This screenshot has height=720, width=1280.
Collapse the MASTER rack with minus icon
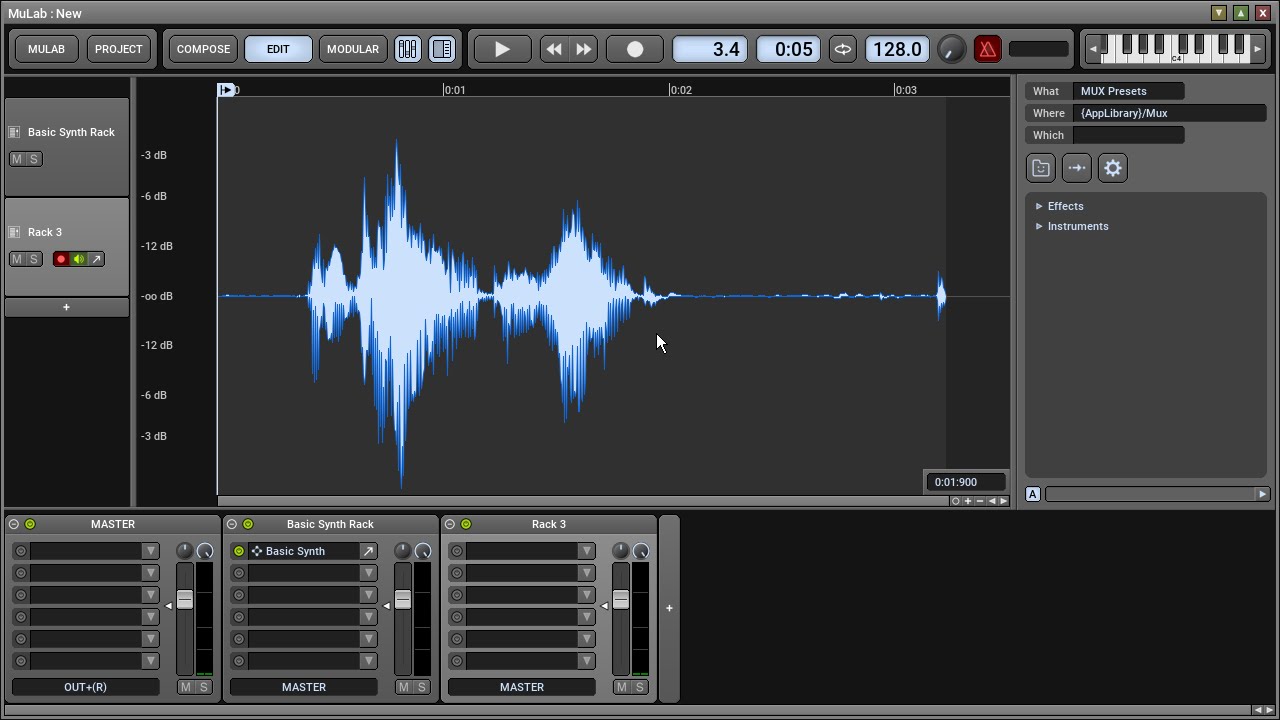click(x=14, y=524)
